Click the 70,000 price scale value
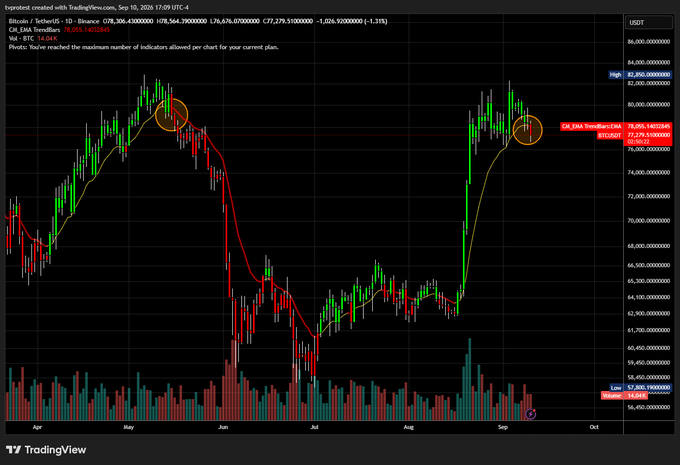This screenshot has height=465, width=680. tap(649, 220)
